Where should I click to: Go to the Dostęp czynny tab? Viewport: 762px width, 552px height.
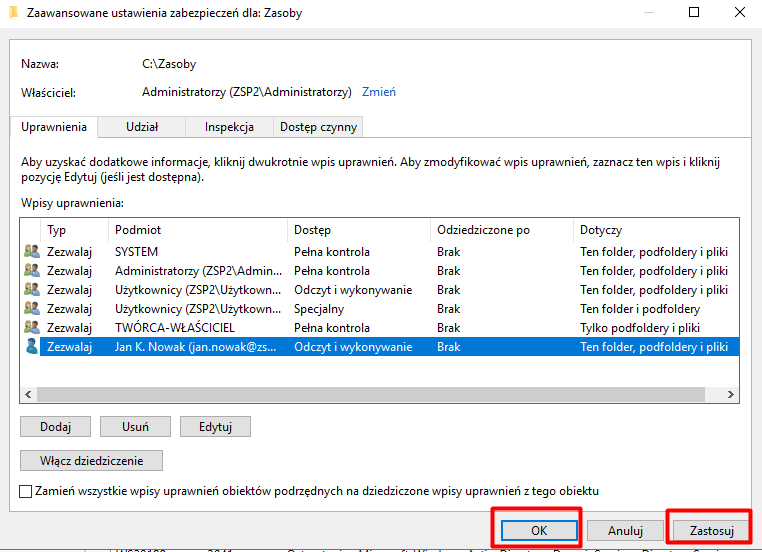pyautogui.click(x=318, y=127)
